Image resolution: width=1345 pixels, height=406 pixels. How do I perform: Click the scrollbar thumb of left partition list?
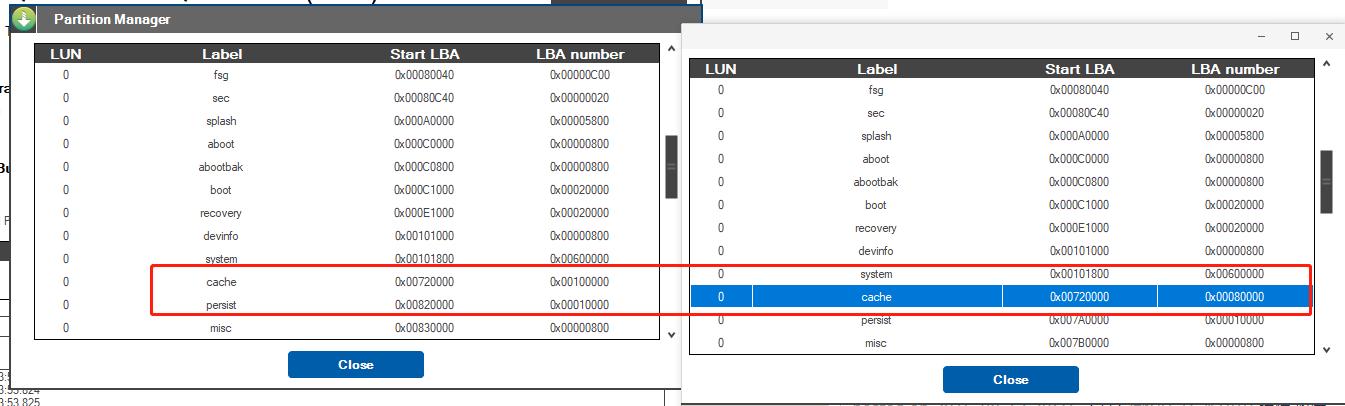671,166
